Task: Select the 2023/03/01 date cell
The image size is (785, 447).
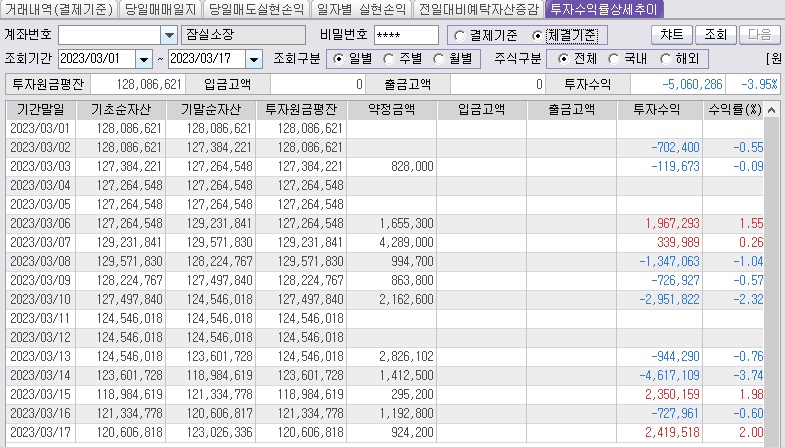Action: point(41,129)
